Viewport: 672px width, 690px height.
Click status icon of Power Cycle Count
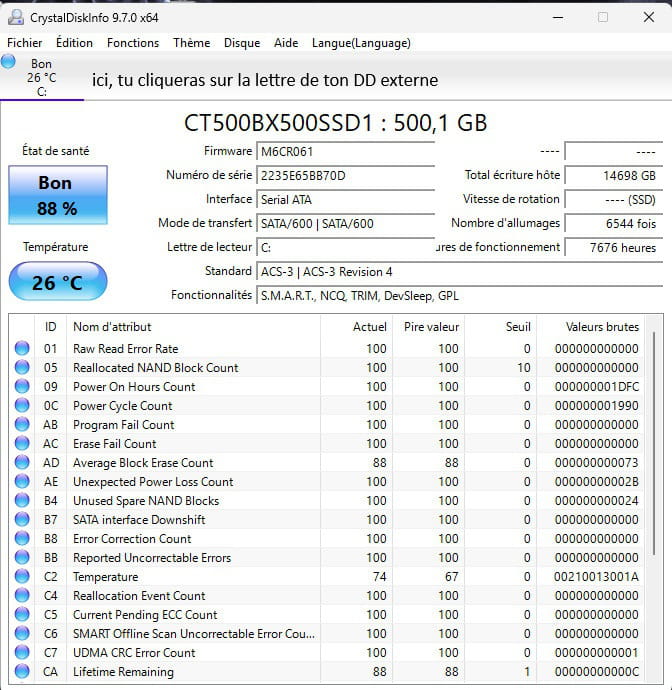coord(22,405)
